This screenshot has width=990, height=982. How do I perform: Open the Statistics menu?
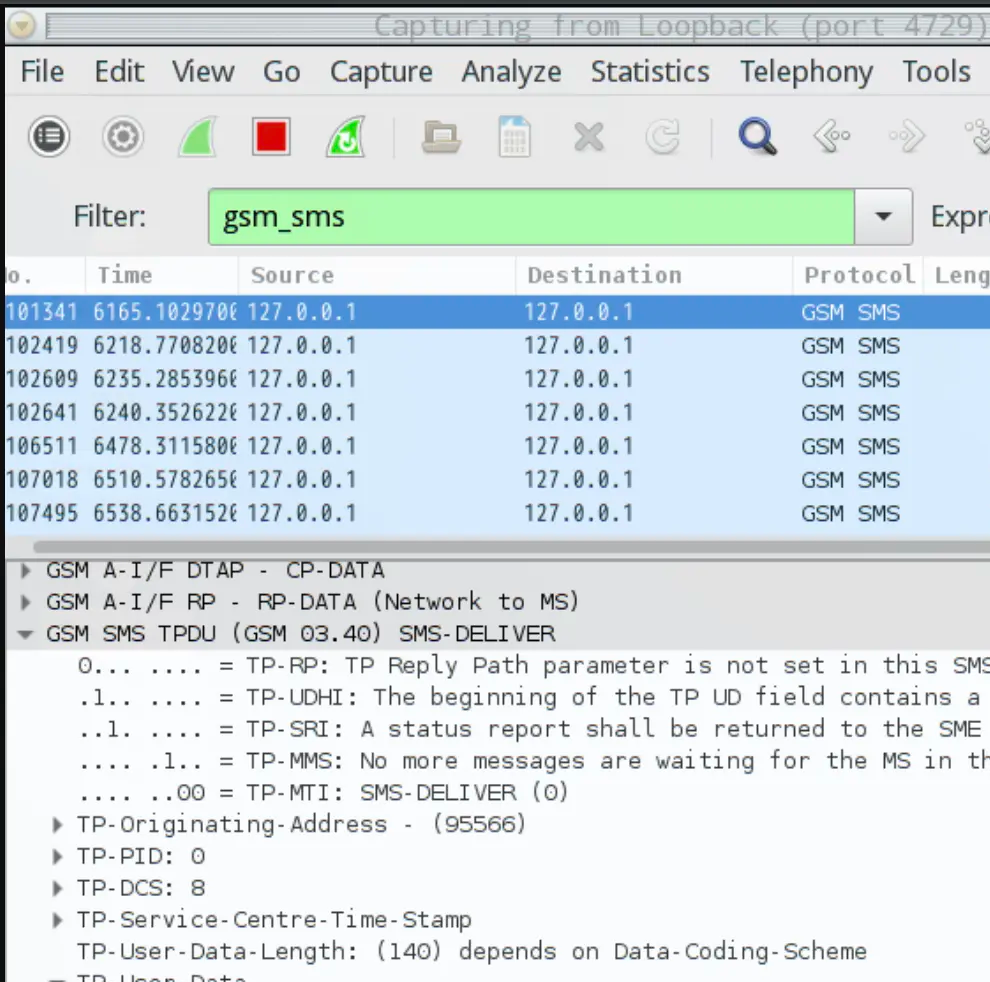(650, 71)
